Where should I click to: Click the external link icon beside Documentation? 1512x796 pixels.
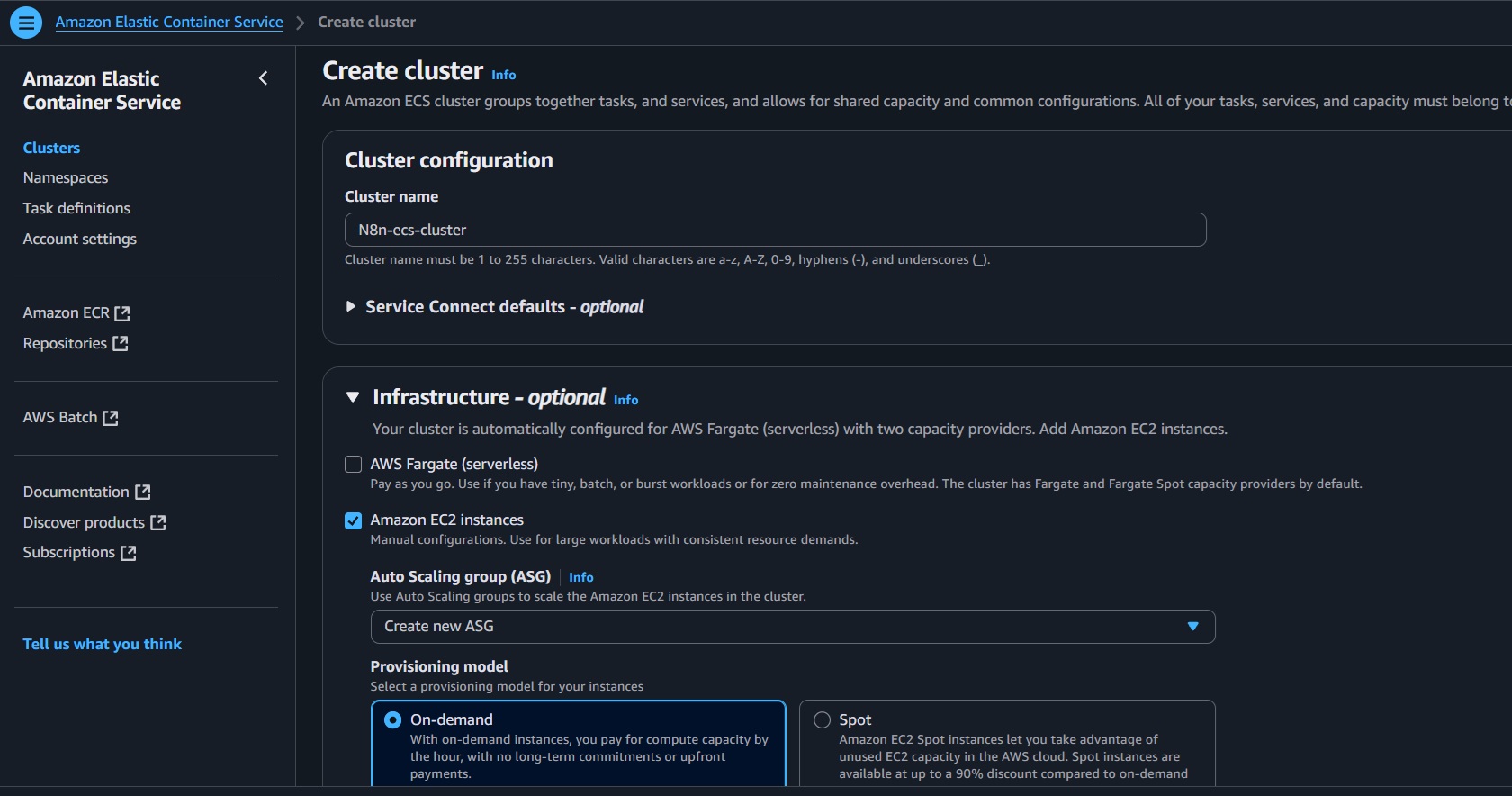(143, 493)
